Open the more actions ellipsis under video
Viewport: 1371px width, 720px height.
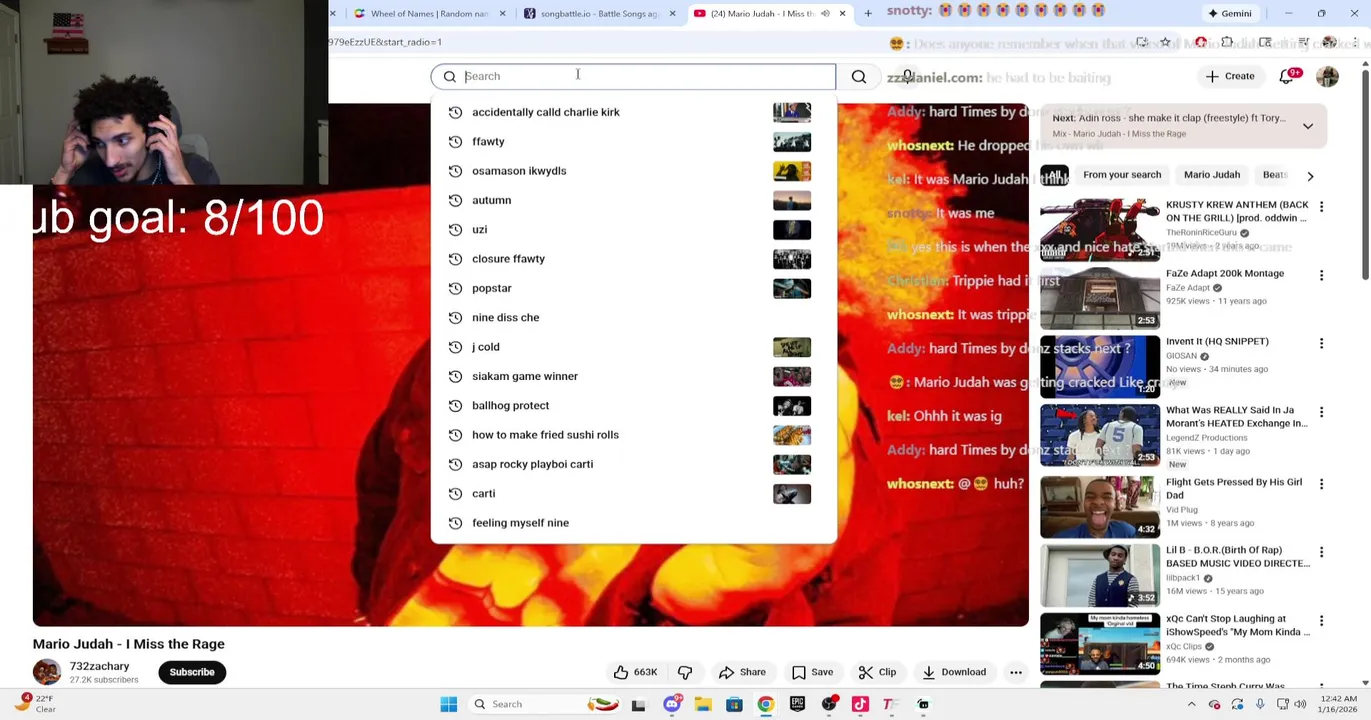(1016, 672)
